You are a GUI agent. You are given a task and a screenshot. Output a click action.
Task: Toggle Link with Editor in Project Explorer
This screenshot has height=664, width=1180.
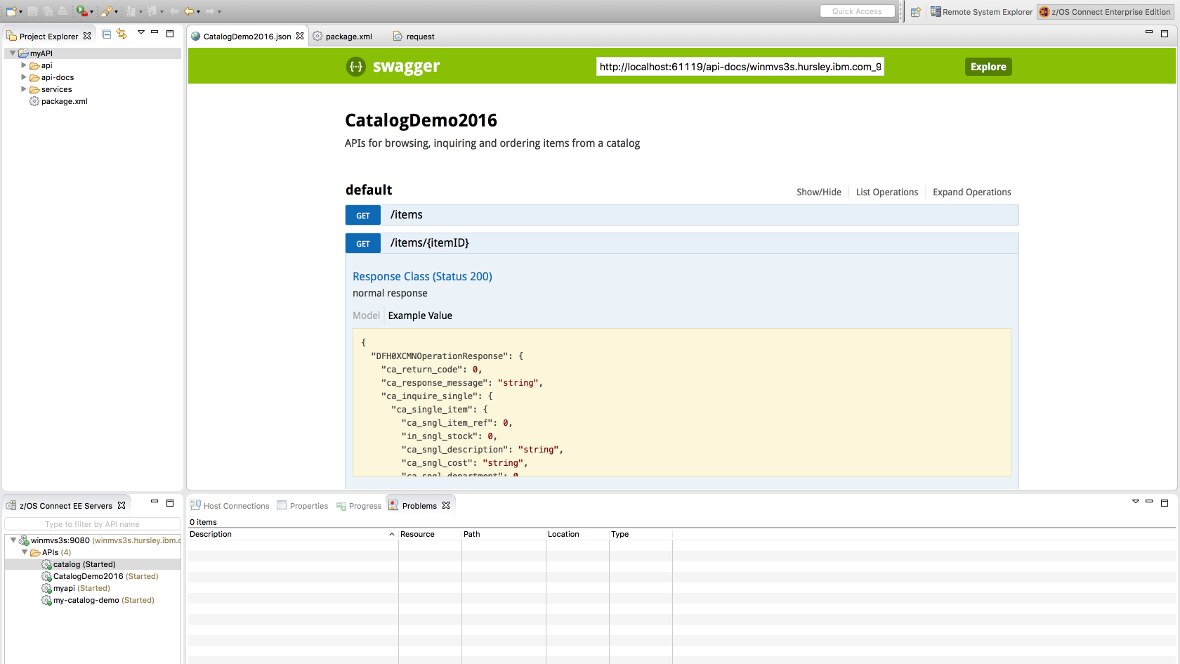(x=121, y=34)
